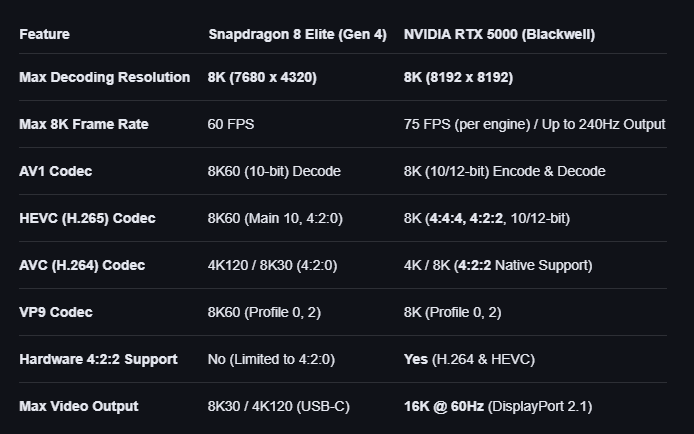Image resolution: width=694 pixels, height=434 pixels.
Task: Click the 8K (7680 x 4320) cell
Action: [262, 77]
